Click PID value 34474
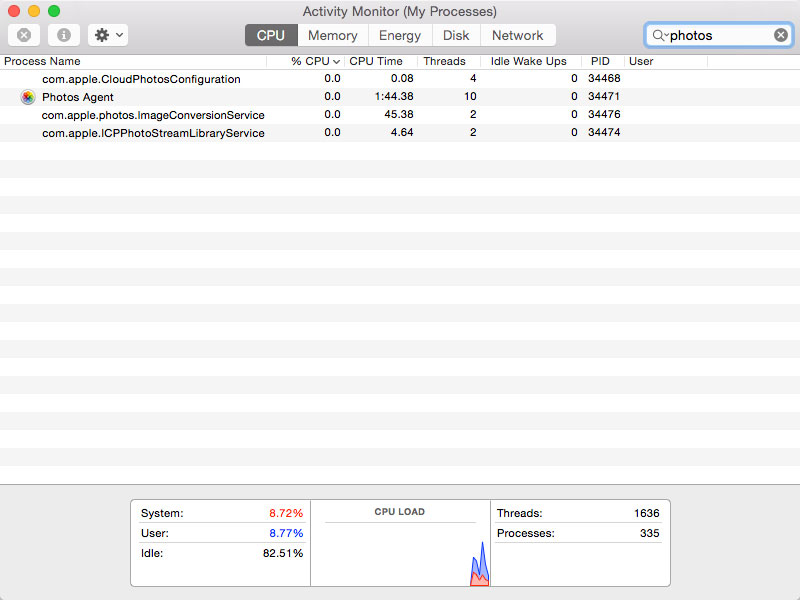This screenshot has width=800, height=600. click(604, 132)
